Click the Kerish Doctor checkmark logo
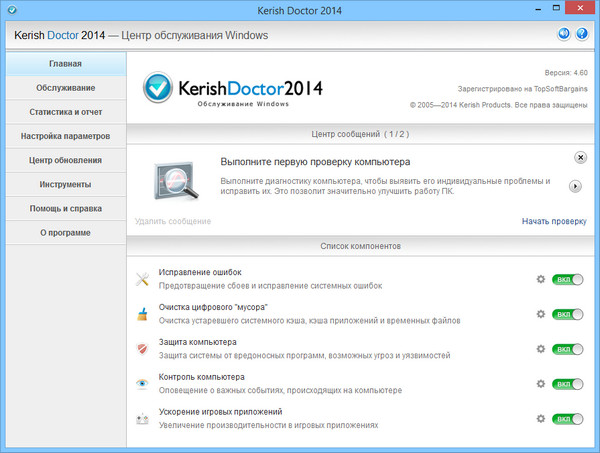Image resolution: width=600 pixels, height=453 pixels. [158, 87]
